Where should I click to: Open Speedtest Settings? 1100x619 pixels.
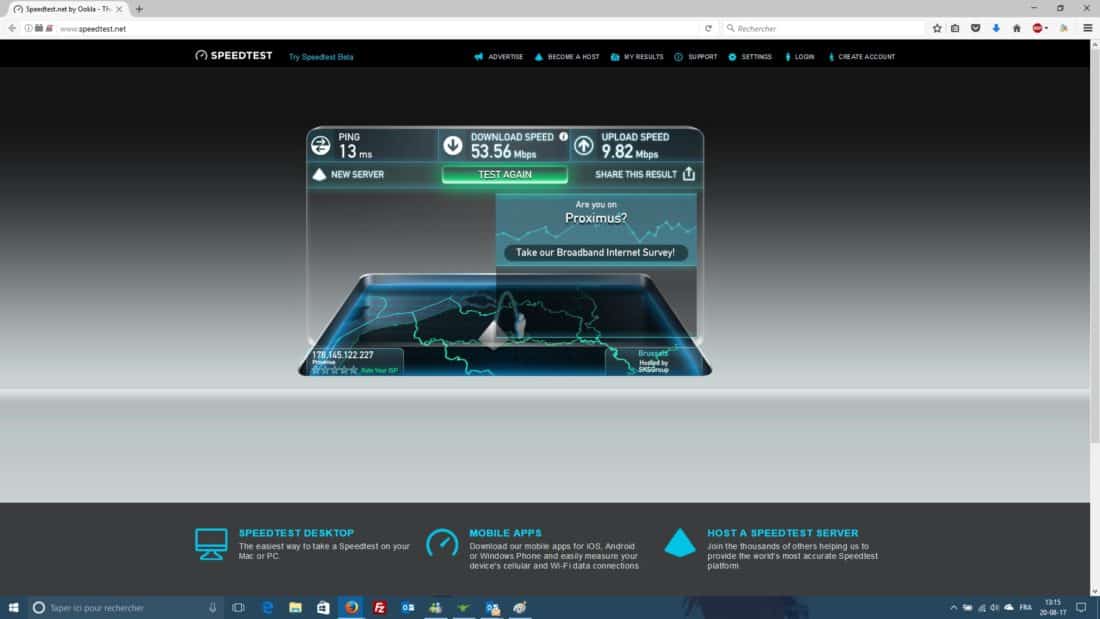750,57
